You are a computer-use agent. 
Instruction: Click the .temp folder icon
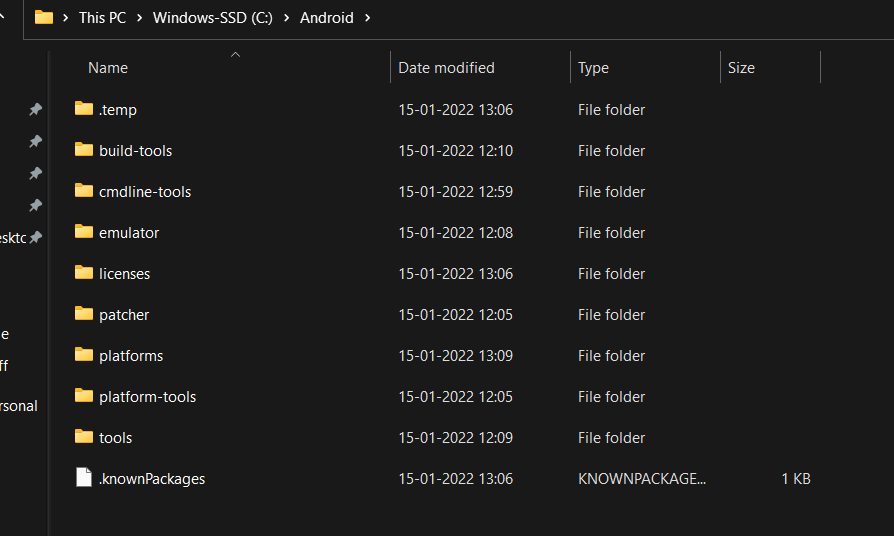(84, 109)
